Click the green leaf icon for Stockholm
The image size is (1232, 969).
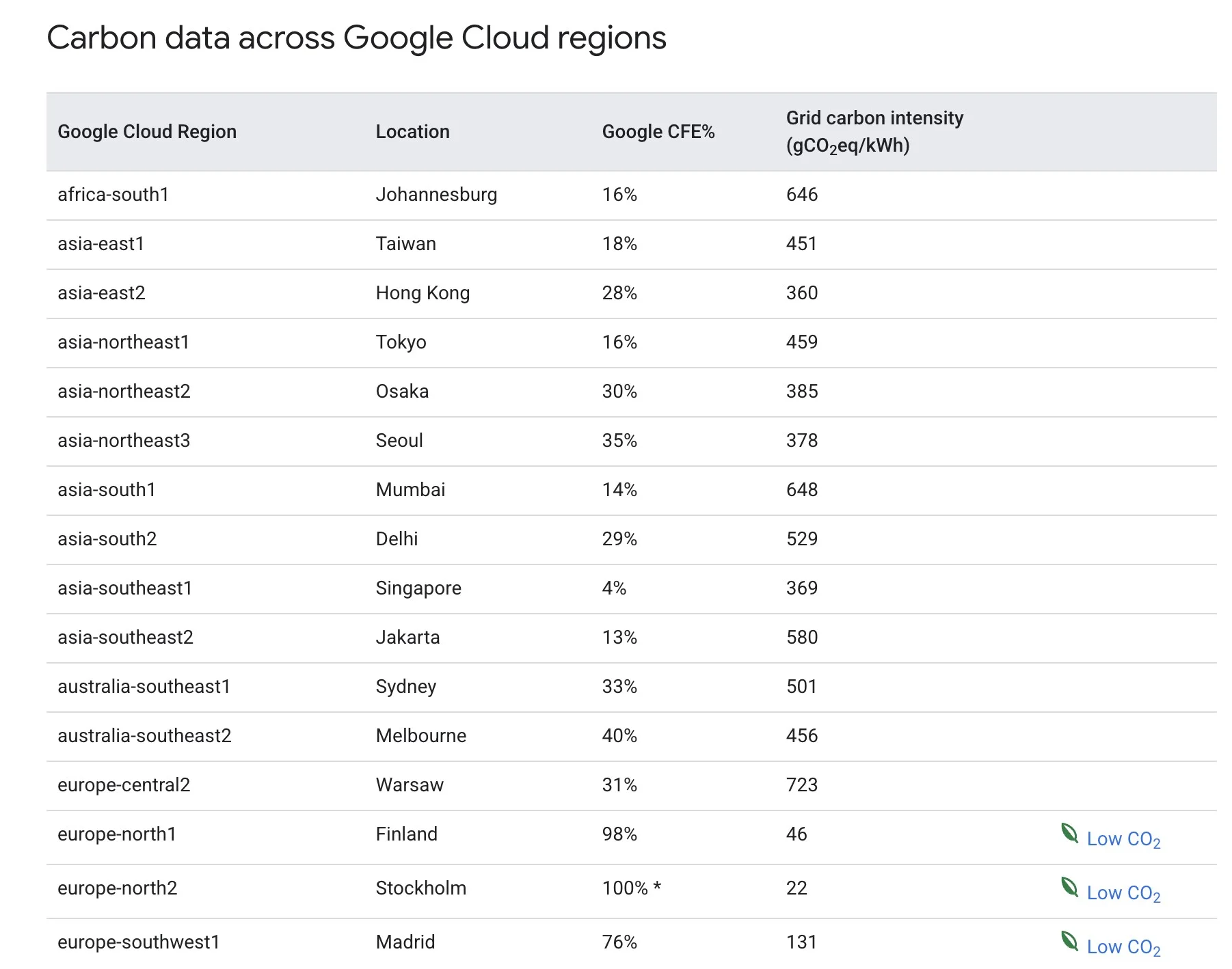[1069, 887]
